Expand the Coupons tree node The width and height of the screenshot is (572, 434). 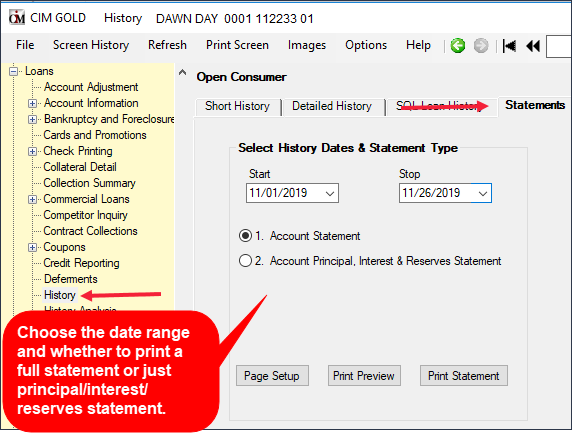pyautogui.click(x=32, y=247)
